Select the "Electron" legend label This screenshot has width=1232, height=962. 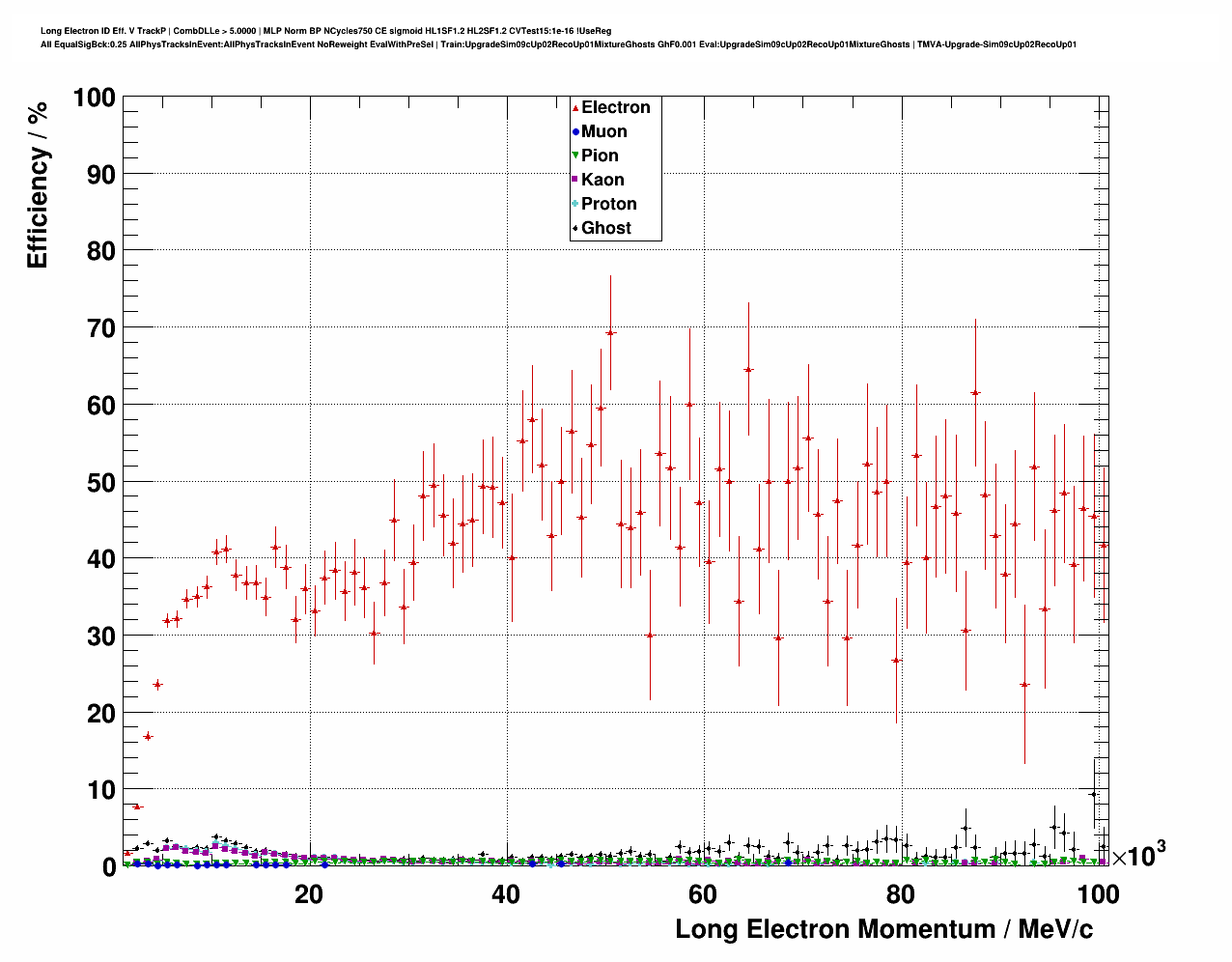(616, 107)
